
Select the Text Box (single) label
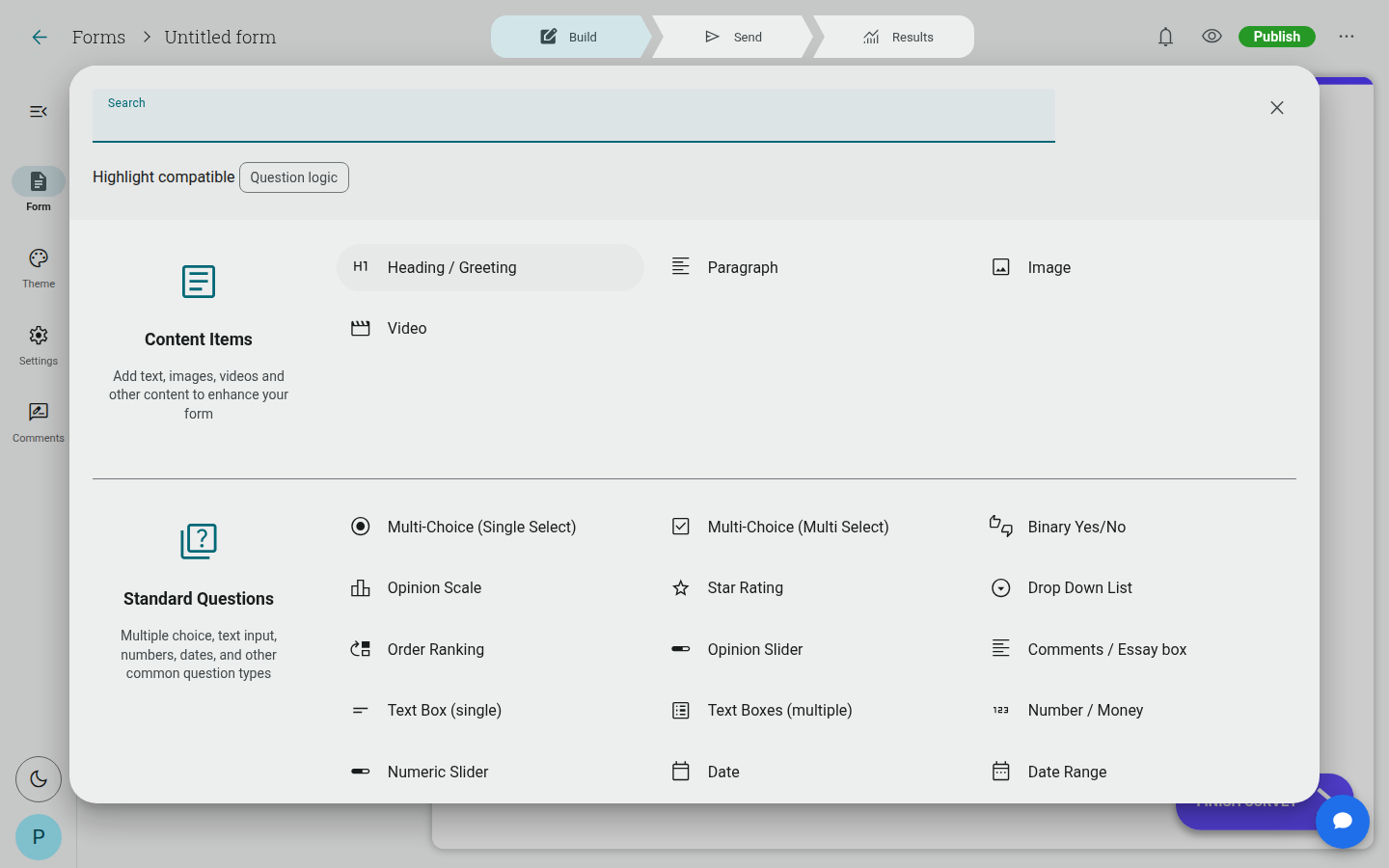(x=445, y=711)
